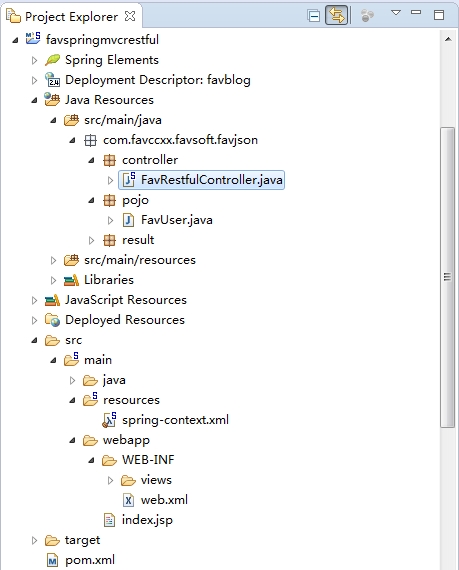459x570 pixels.
Task: Click the web.xml file icon
Action: pyautogui.click(x=128, y=500)
